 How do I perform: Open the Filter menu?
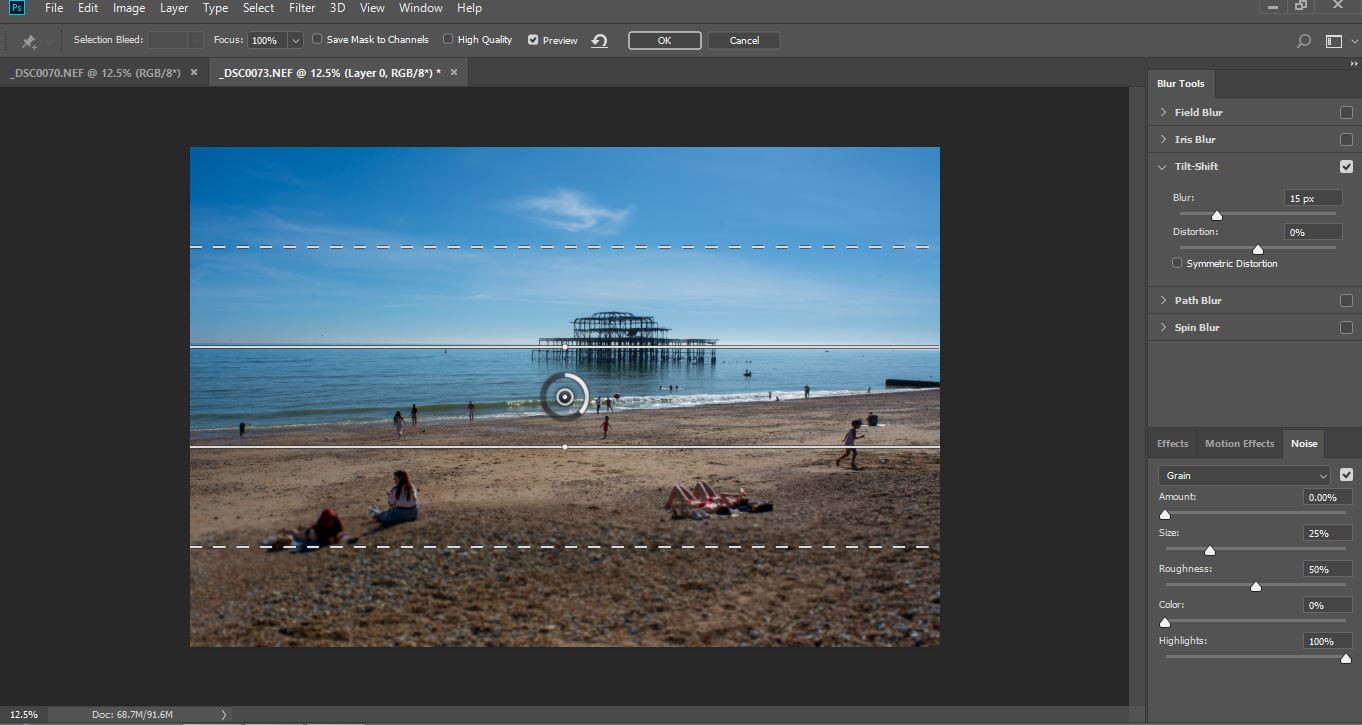[x=301, y=8]
